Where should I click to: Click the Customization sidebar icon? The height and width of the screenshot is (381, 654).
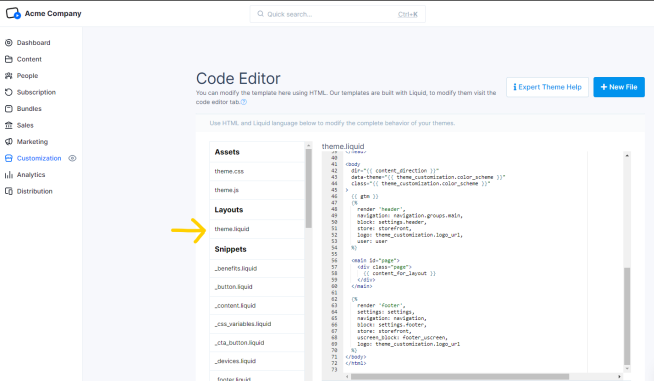pyautogui.click(x=9, y=158)
